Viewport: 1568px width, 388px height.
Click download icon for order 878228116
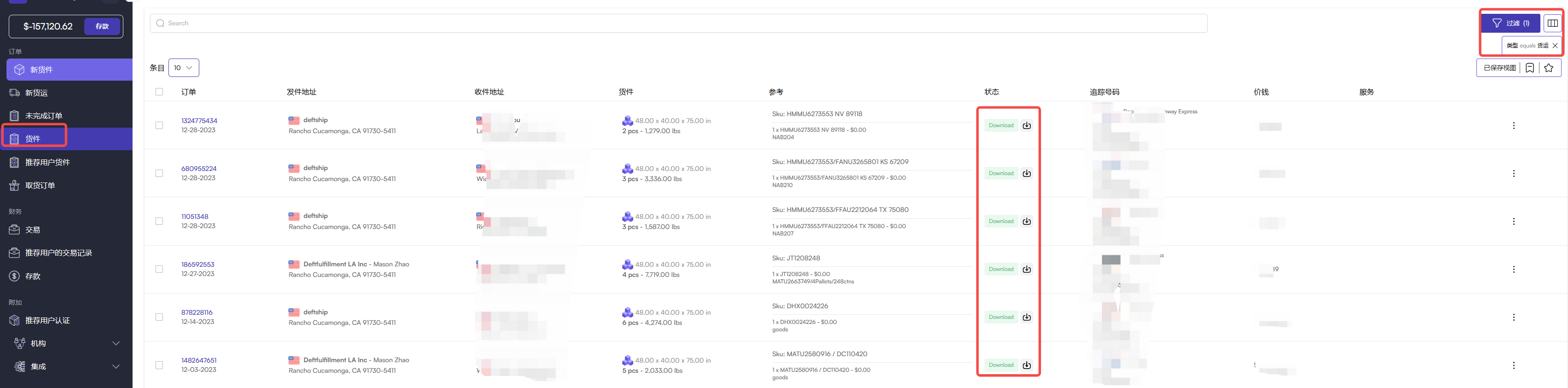pyautogui.click(x=1026, y=317)
